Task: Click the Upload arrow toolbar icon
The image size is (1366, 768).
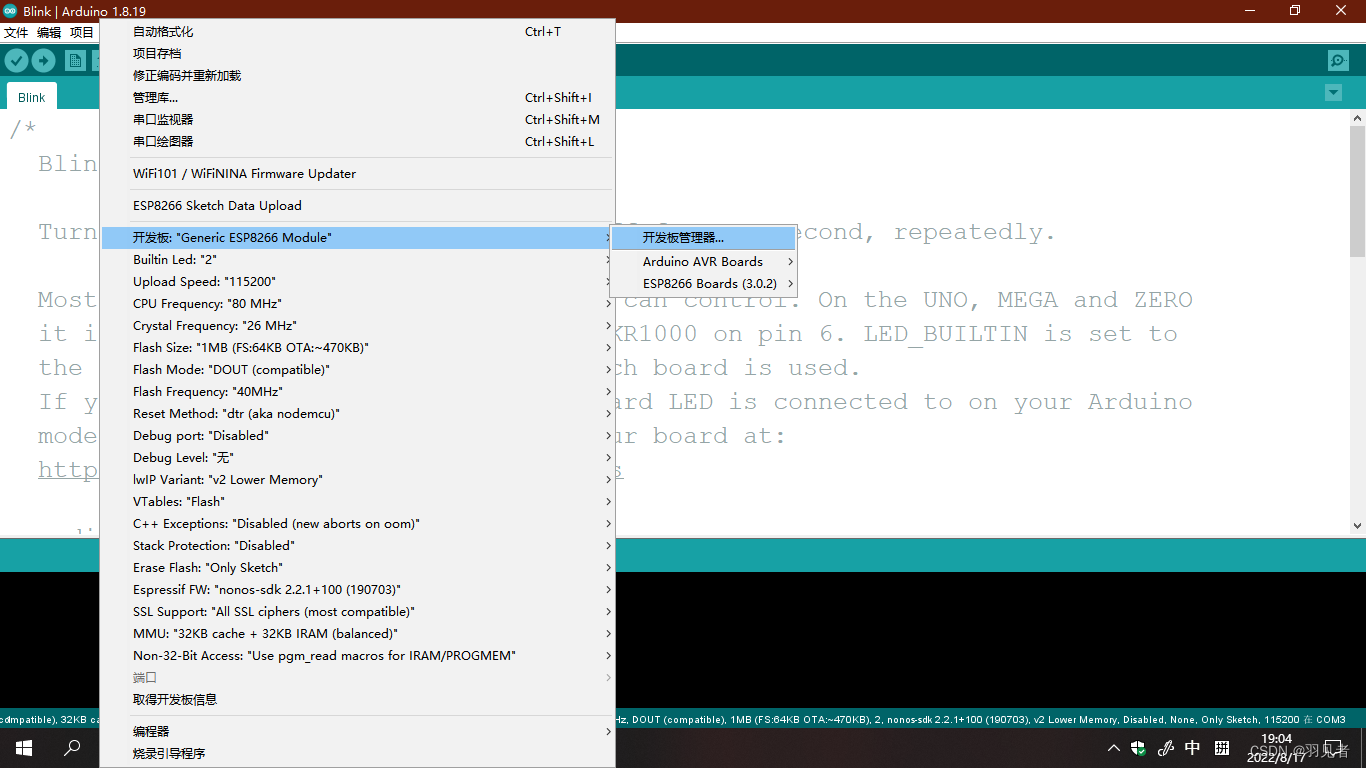Action: click(44, 61)
